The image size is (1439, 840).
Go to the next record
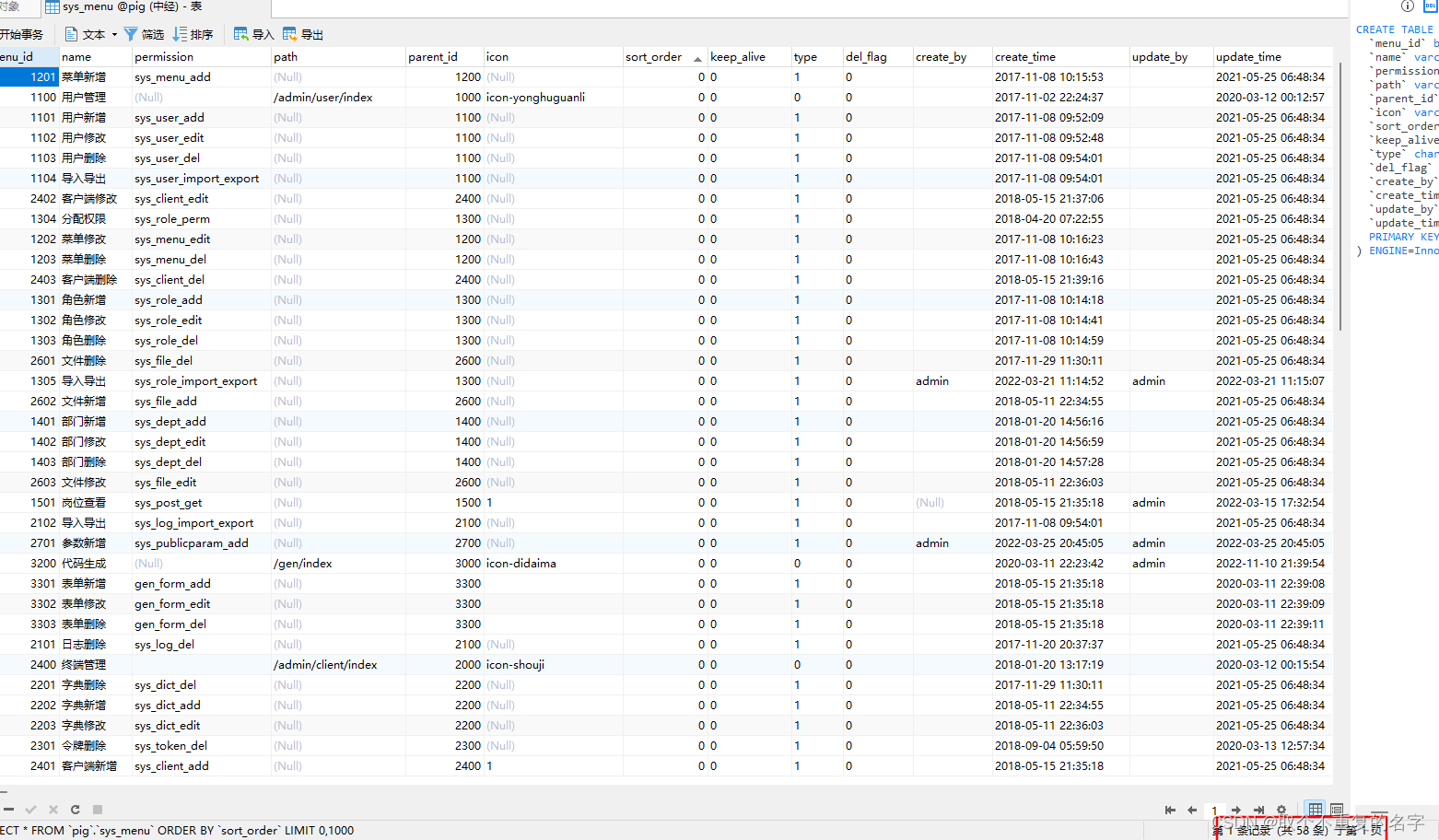pyautogui.click(x=1235, y=811)
